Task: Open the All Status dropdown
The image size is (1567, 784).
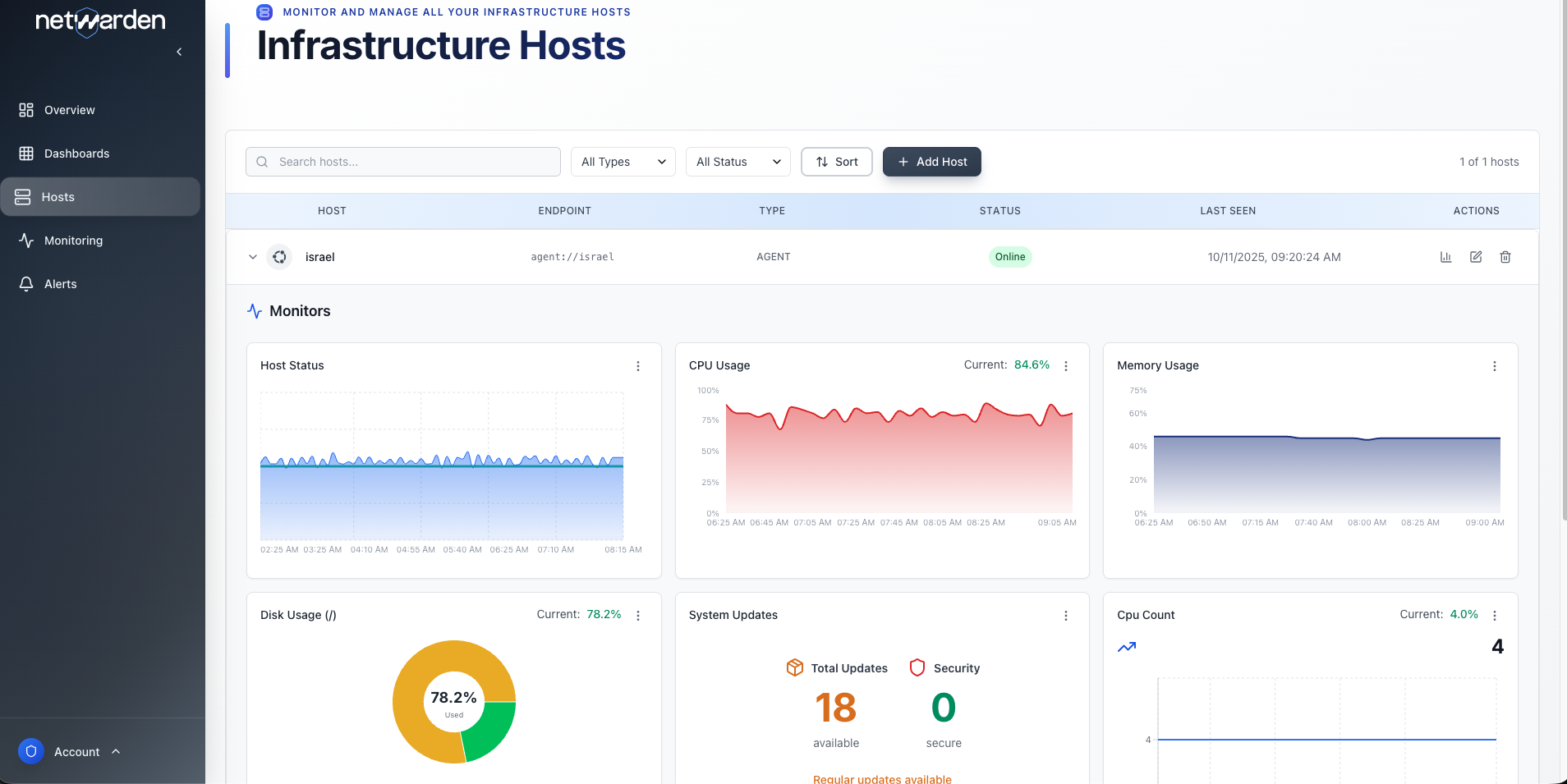Action: [738, 162]
